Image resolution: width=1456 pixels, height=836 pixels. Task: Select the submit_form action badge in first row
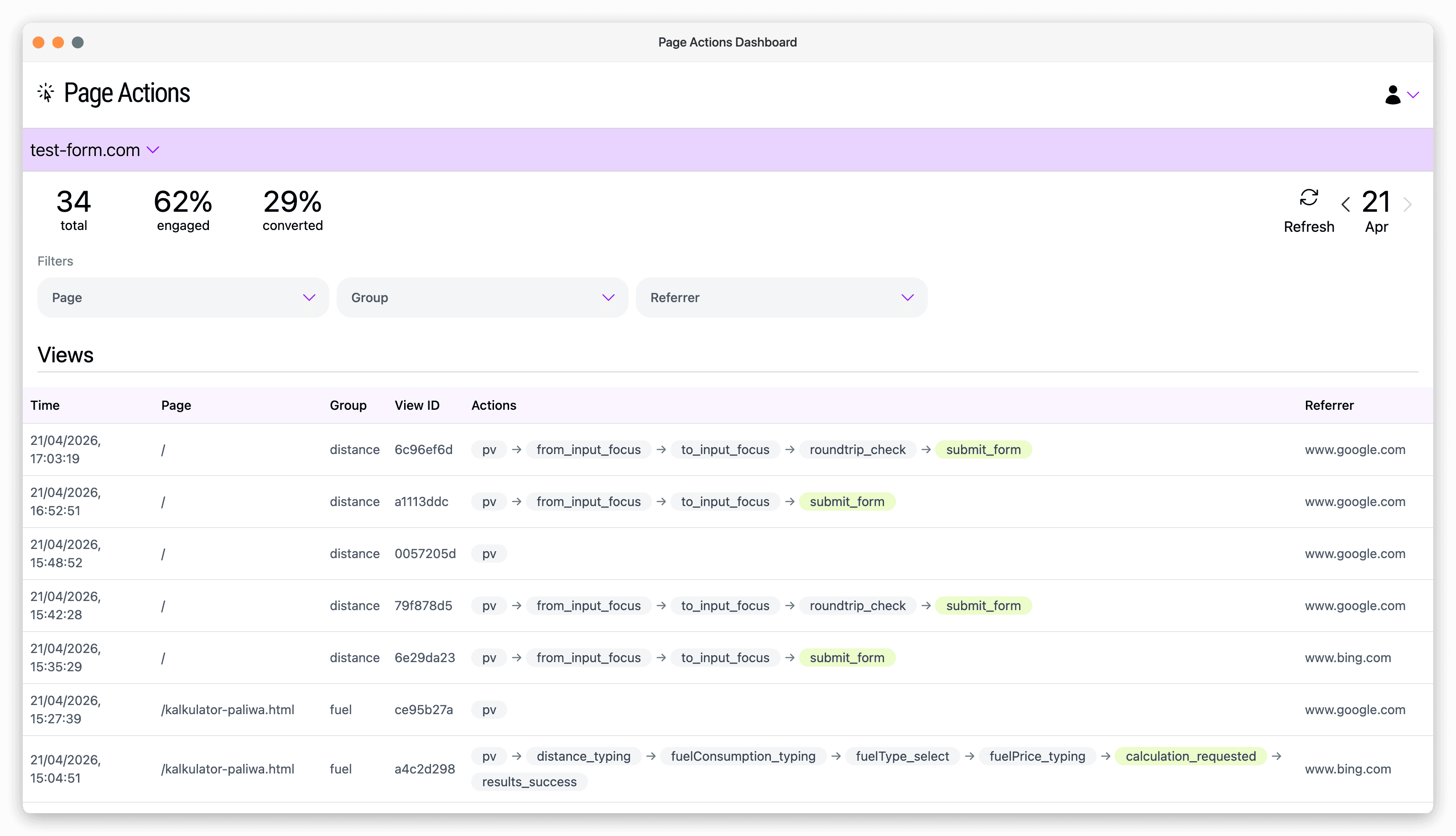pyautogui.click(x=983, y=449)
